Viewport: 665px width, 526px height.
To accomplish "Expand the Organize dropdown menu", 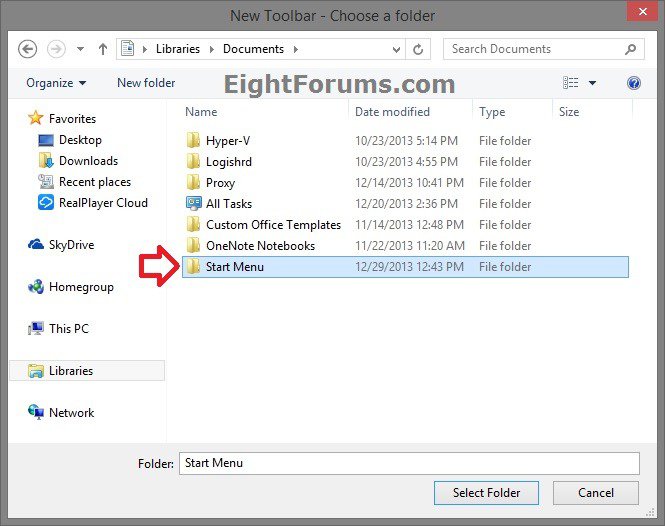I will click(x=56, y=83).
